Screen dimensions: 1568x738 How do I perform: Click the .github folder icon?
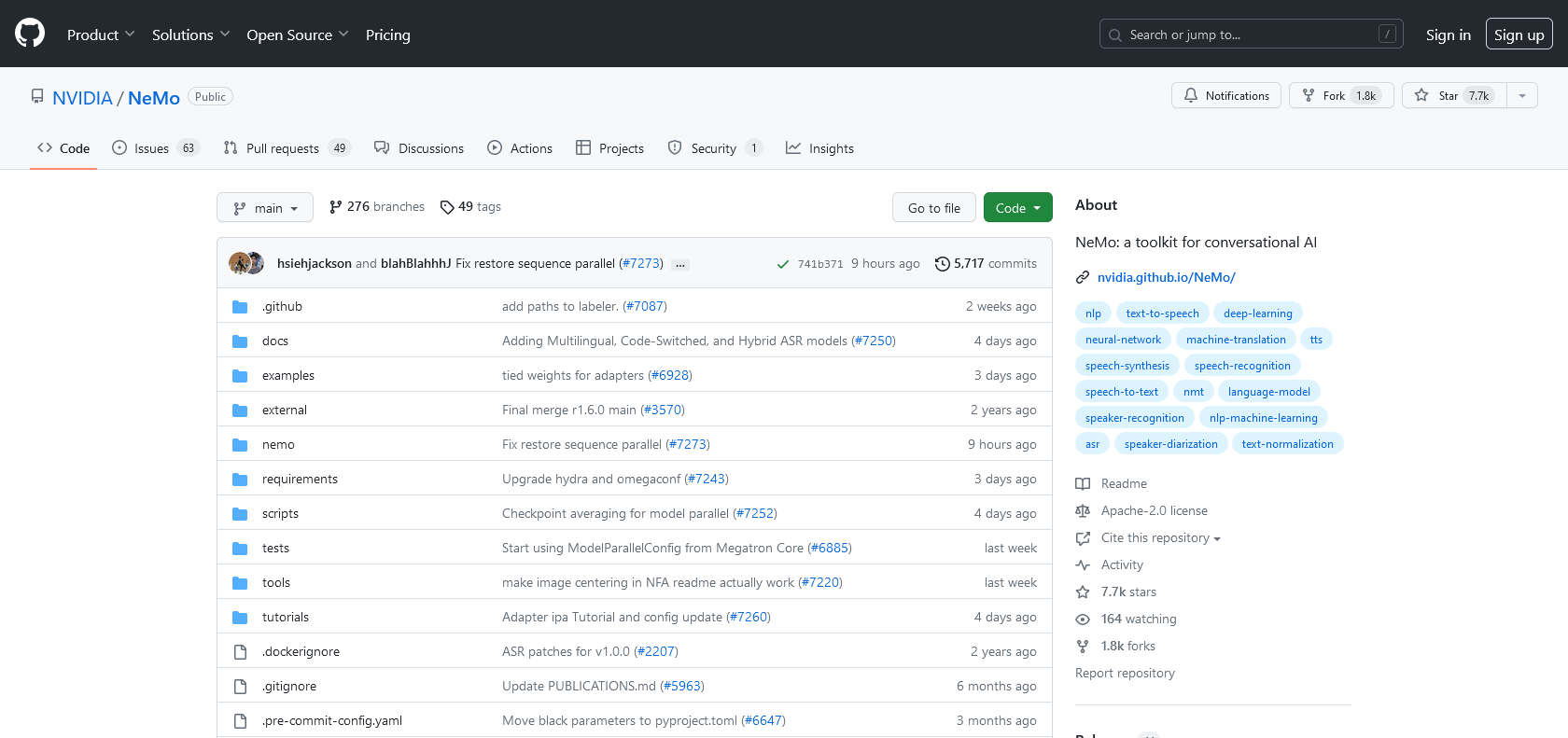click(x=240, y=306)
